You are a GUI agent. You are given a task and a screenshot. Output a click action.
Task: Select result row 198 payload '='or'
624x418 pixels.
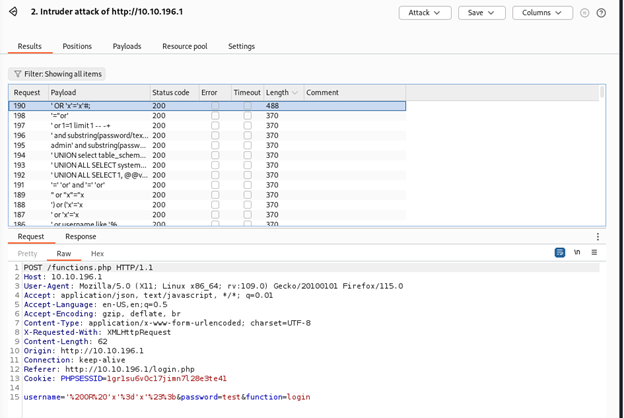tap(207, 116)
